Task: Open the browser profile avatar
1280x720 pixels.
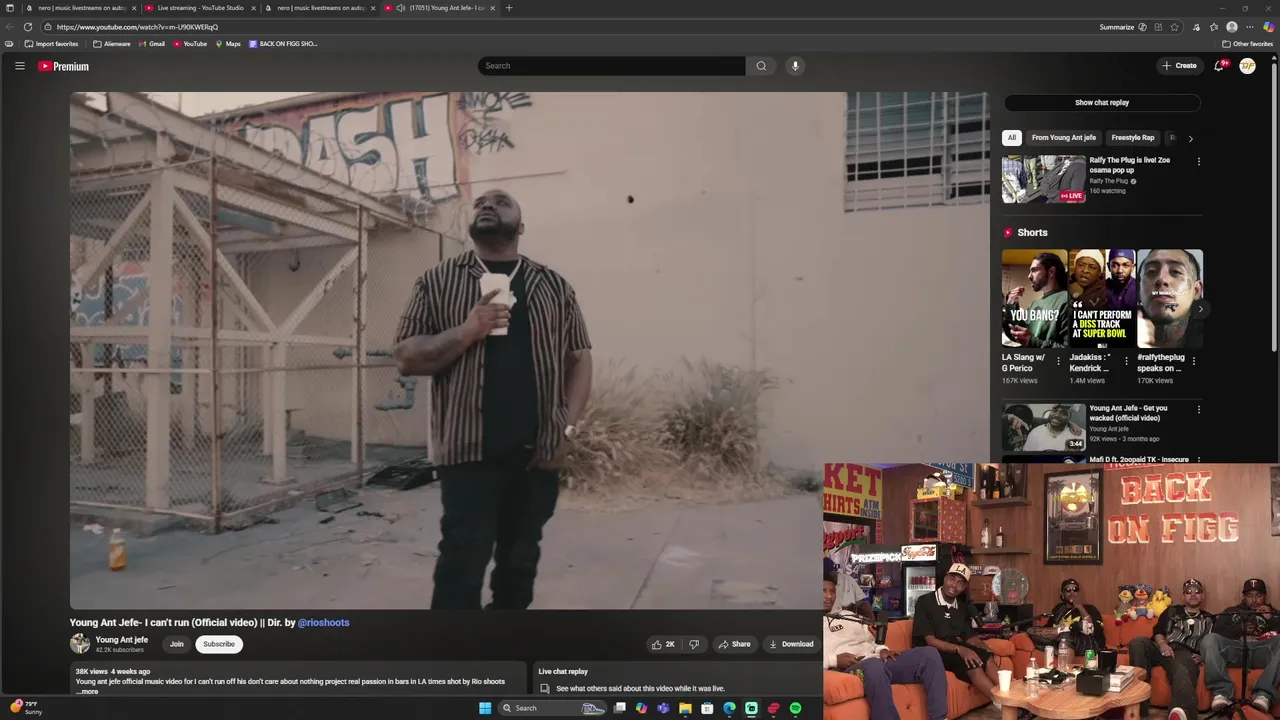Action: click(x=1232, y=27)
